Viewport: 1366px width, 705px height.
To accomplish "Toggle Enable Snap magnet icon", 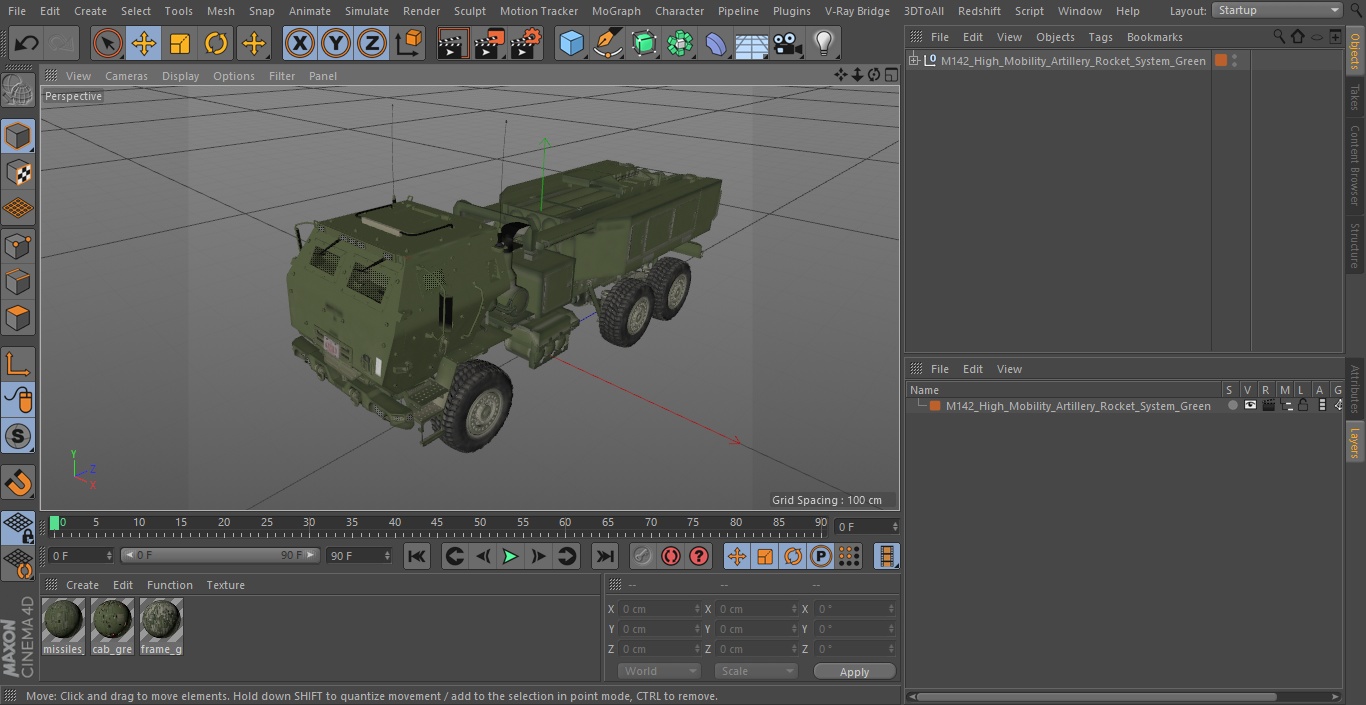I will point(18,483).
